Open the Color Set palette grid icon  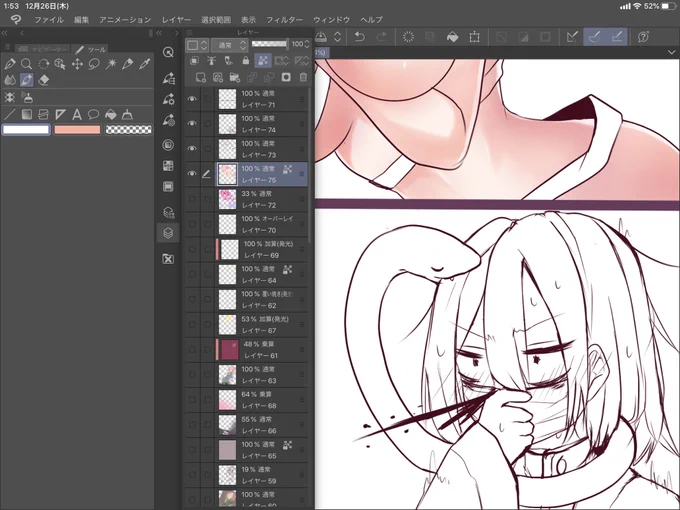[x=168, y=166]
